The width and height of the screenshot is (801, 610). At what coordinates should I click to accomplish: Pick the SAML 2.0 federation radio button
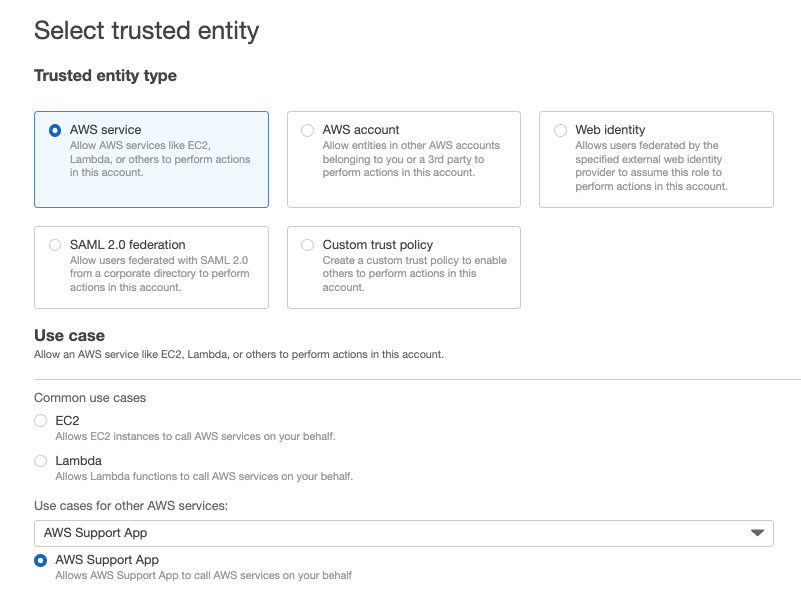55,245
